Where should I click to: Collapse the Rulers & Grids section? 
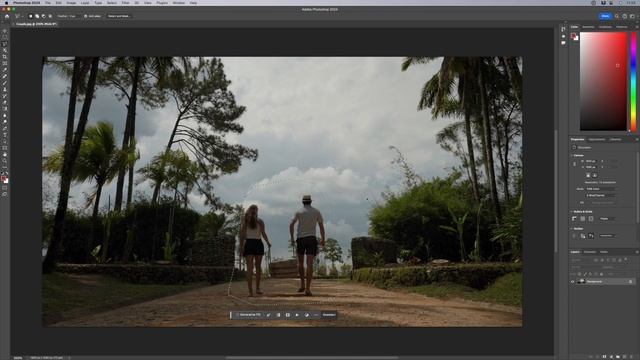[571, 212]
